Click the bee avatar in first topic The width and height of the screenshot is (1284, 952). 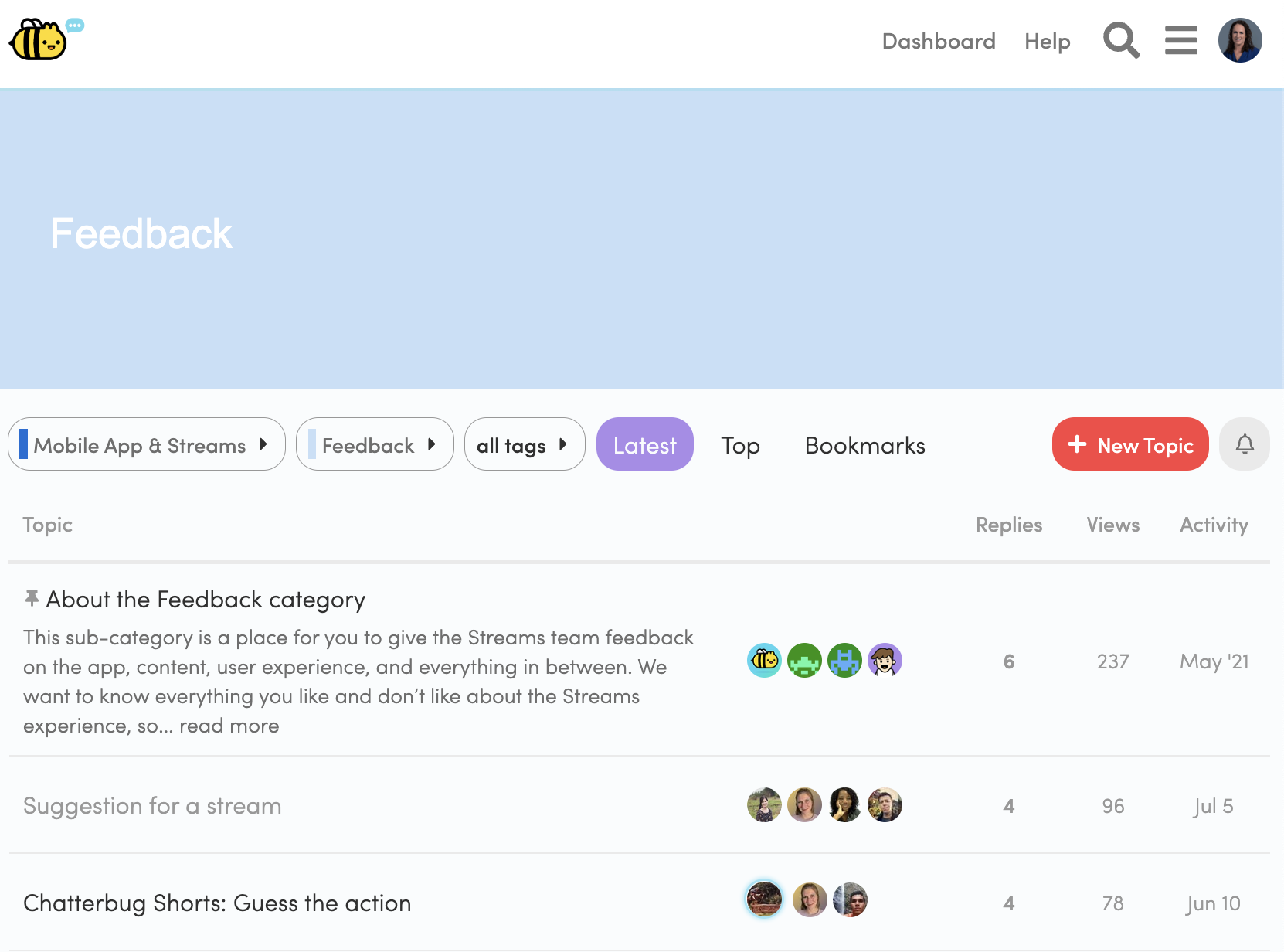pos(764,661)
